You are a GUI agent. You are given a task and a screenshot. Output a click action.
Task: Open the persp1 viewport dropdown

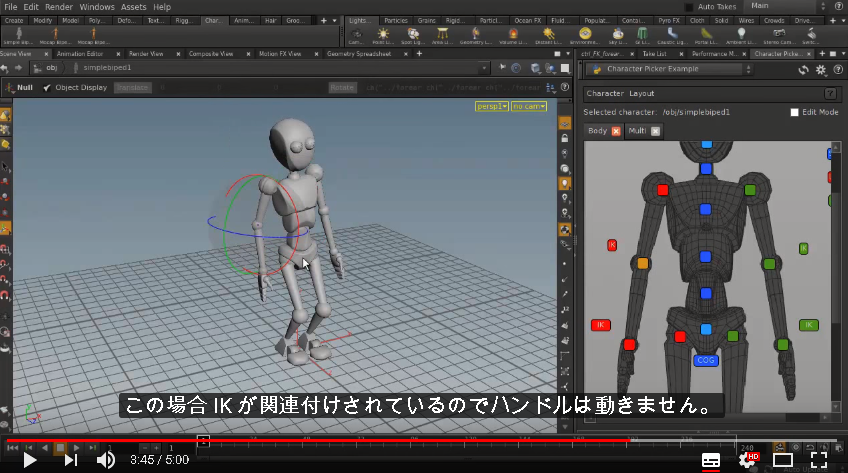[492, 106]
